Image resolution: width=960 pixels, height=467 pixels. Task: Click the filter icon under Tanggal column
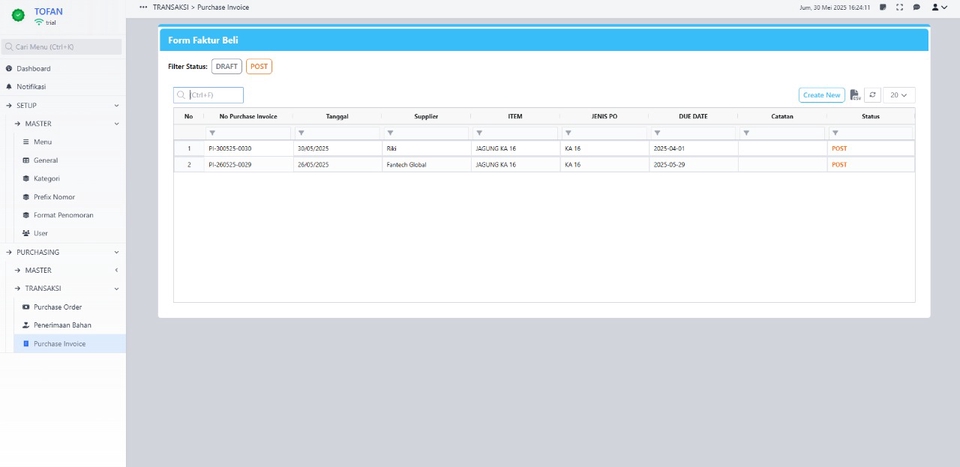[301, 133]
